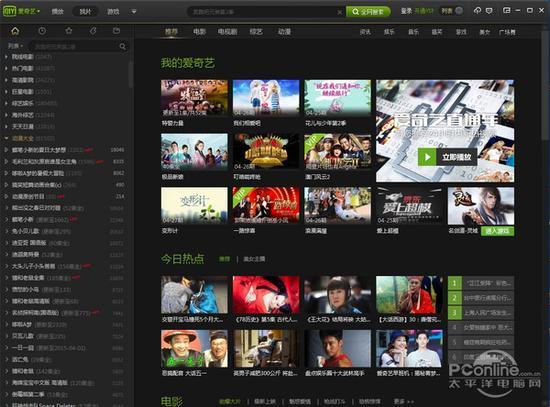This screenshot has width=550, height=407.
Task: Click the iQIYI logo icon
Action: pos(9,11)
